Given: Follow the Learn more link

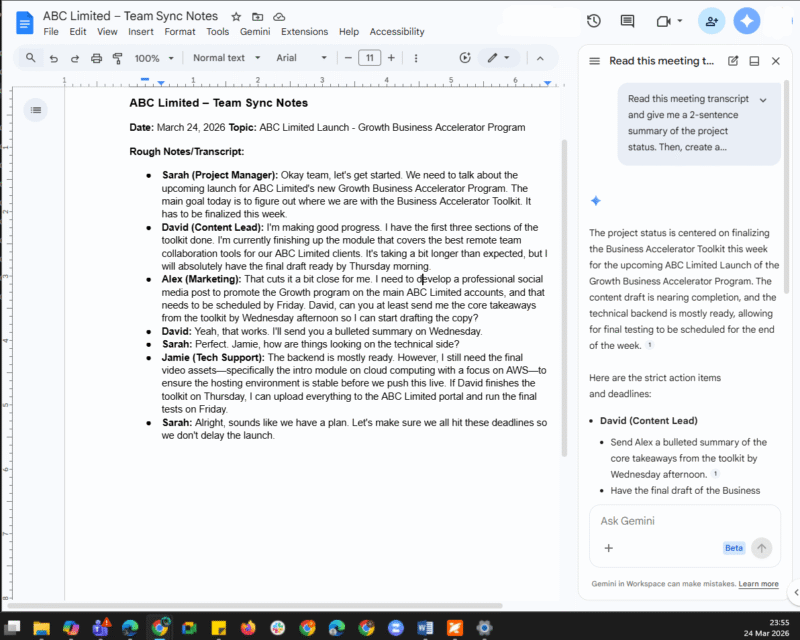Looking at the screenshot, I should pyautogui.click(x=758, y=584).
